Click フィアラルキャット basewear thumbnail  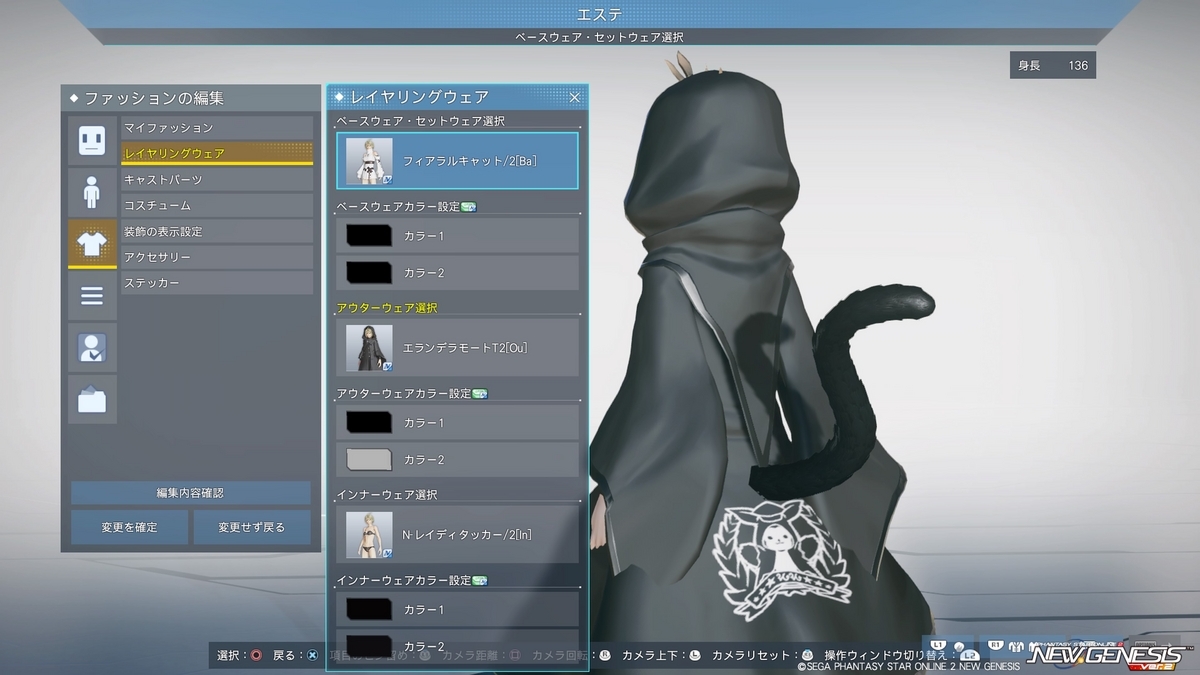click(369, 161)
